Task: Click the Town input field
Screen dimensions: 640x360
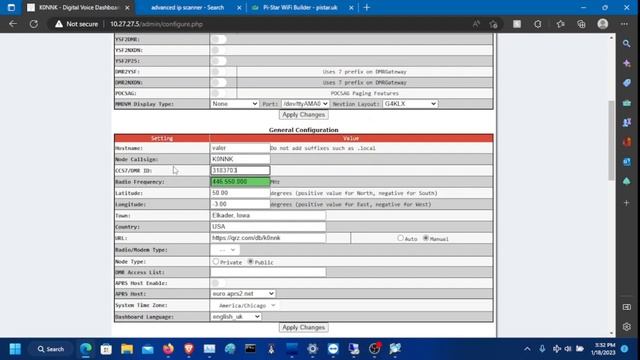Action: 268,215
